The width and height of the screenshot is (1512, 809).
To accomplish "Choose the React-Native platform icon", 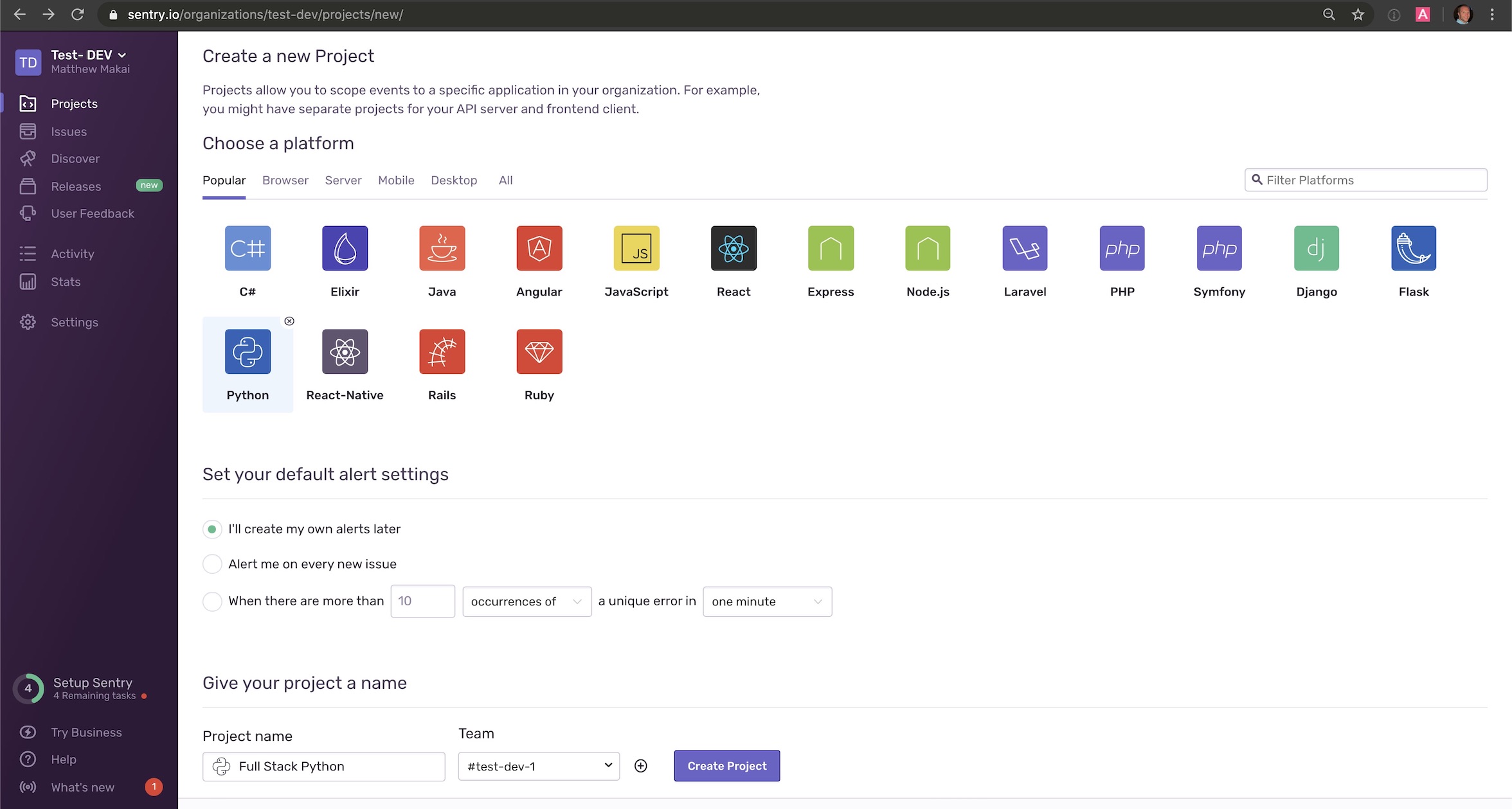I will click(x=345, y=352).
